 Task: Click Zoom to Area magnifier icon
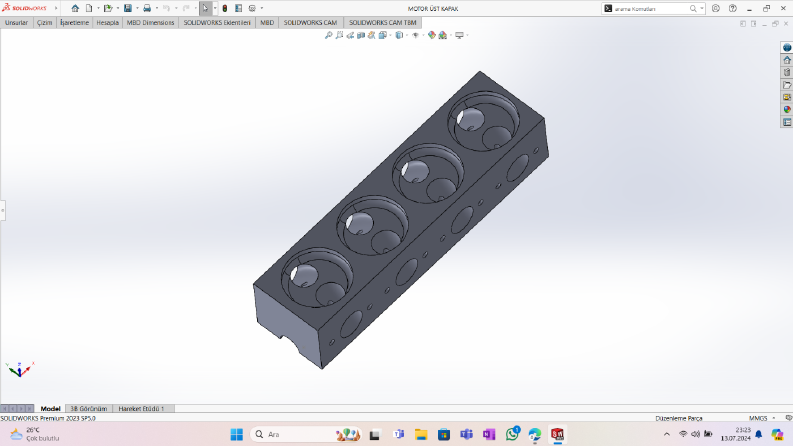(x=339, y=35)
